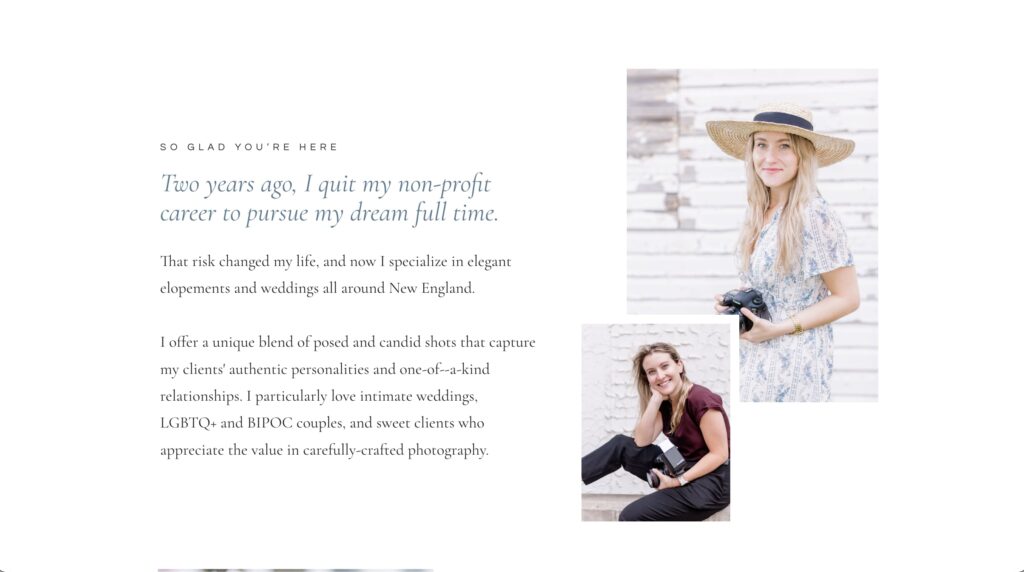This screenshot has height=572, width=1024.
Task: Click the word "elopements" in the first paragraph
Action: [x=195, y=289]
